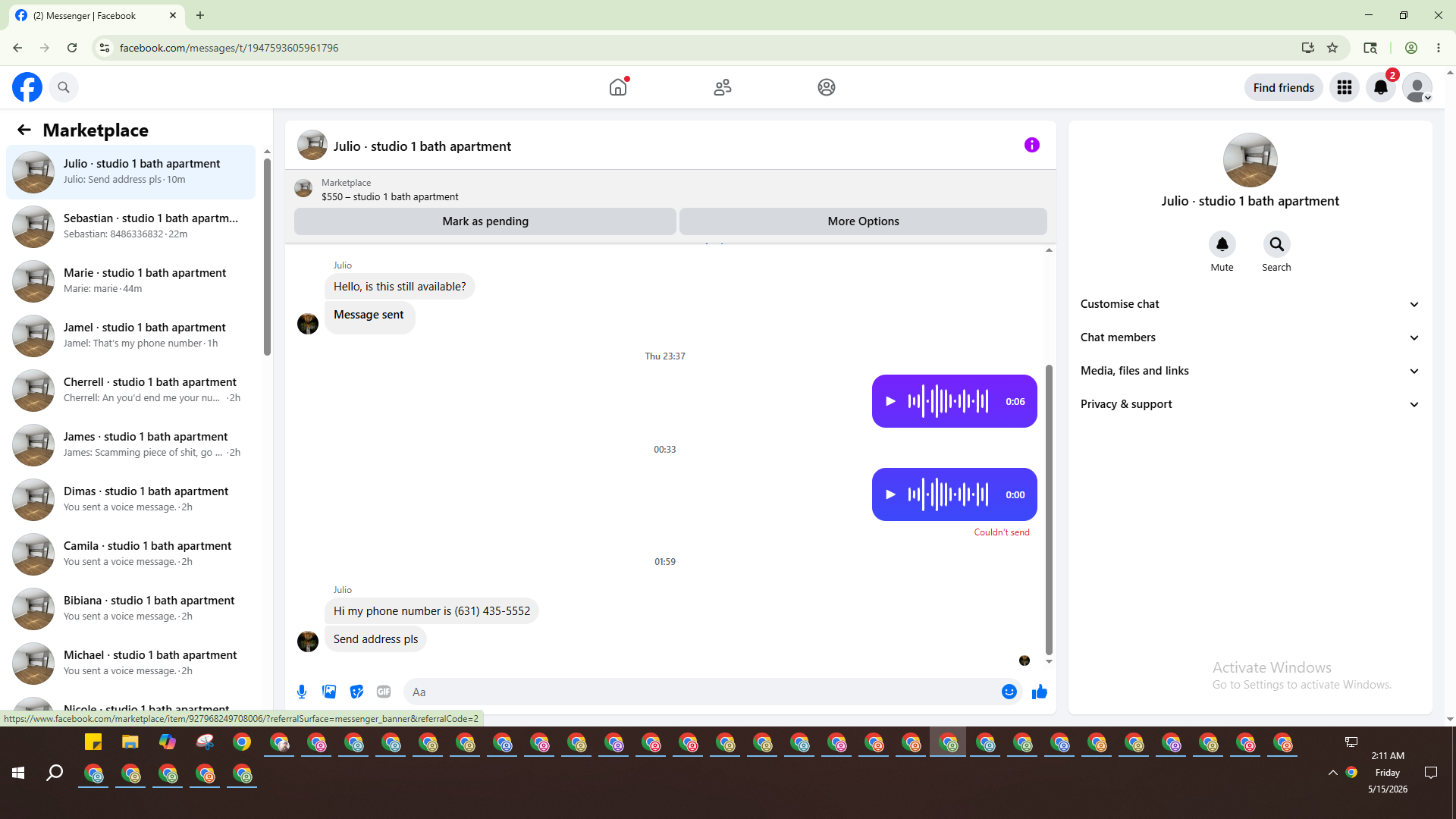Expand Chat members section
The height and width of the screenshot is (819, 1456).
pos(1250,337)
